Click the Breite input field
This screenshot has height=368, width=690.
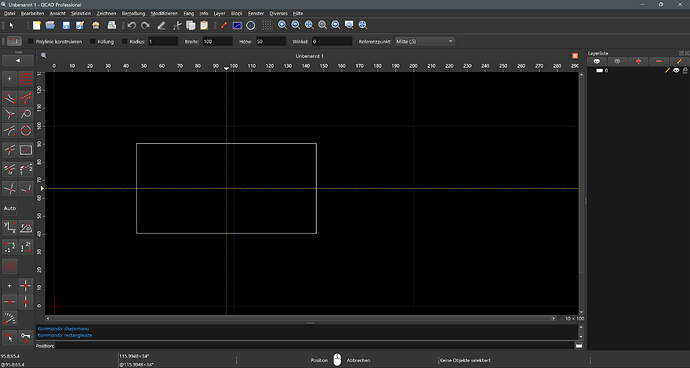[217, 41]
